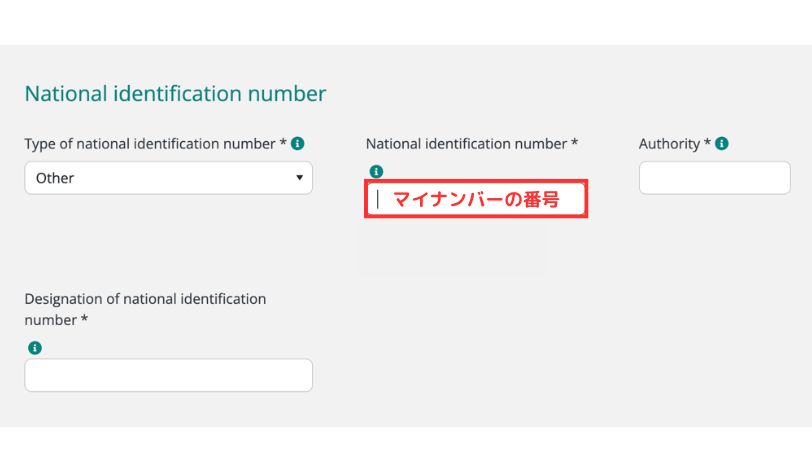Click the asterisk after the Type label
Viewport: 812px width, 457px height.
pyautogui.click(x=283, y=144)
